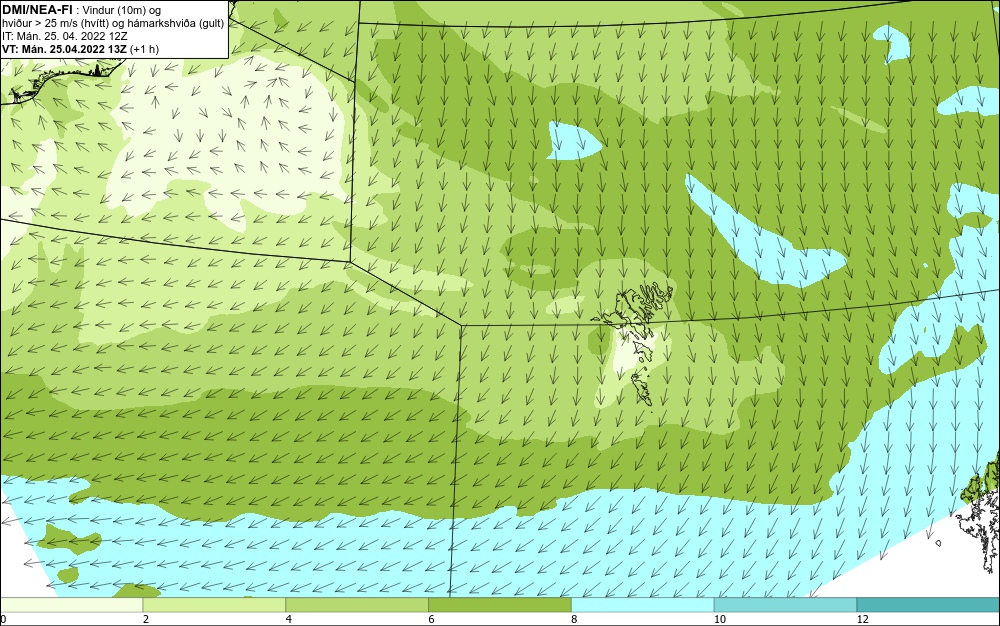Click the 'hviður > 25 m/s' legend line

(x=113, y=24)
